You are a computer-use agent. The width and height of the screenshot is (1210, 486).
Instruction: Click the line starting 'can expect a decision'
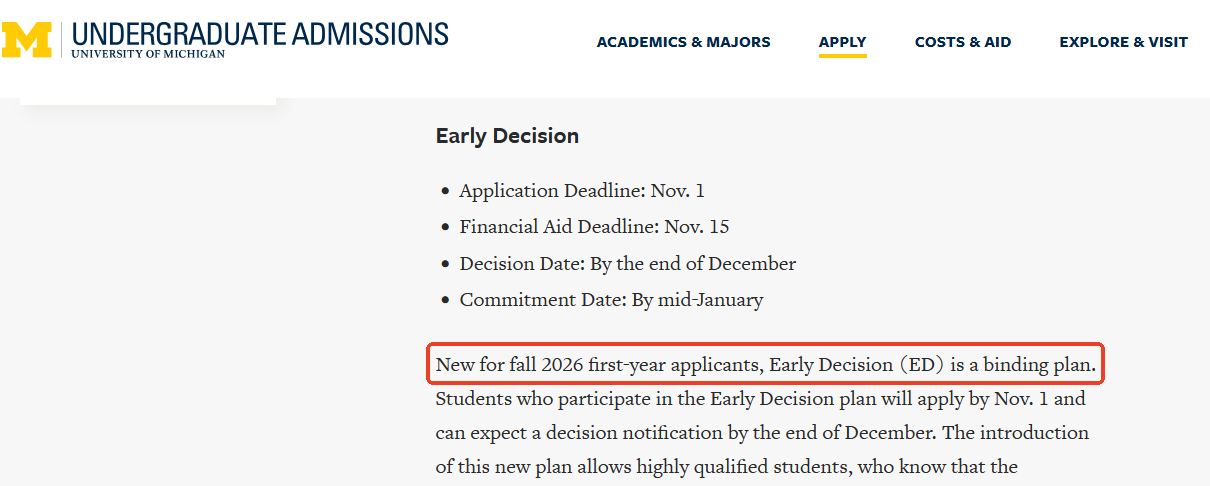pyautogui.click(x=760, y=433)
